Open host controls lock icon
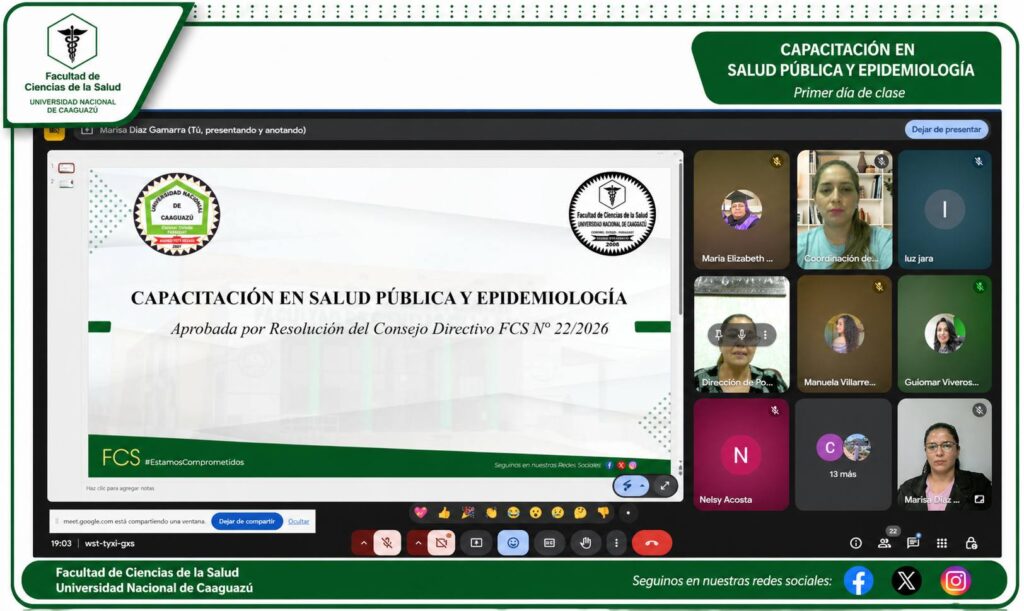Viewport: 1024px width, 611px height. point(970,543)
